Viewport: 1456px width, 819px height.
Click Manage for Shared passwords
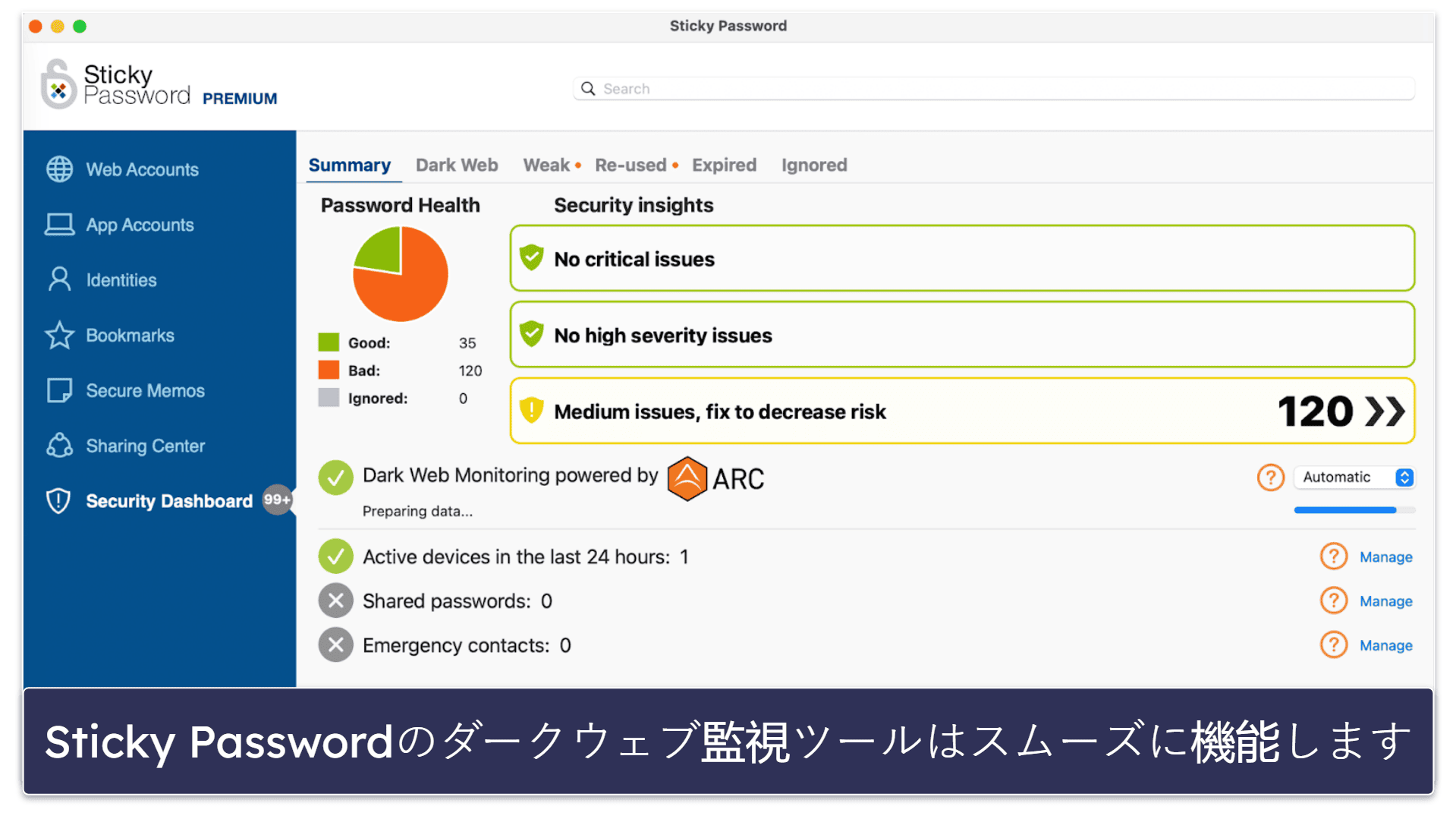1385,601
